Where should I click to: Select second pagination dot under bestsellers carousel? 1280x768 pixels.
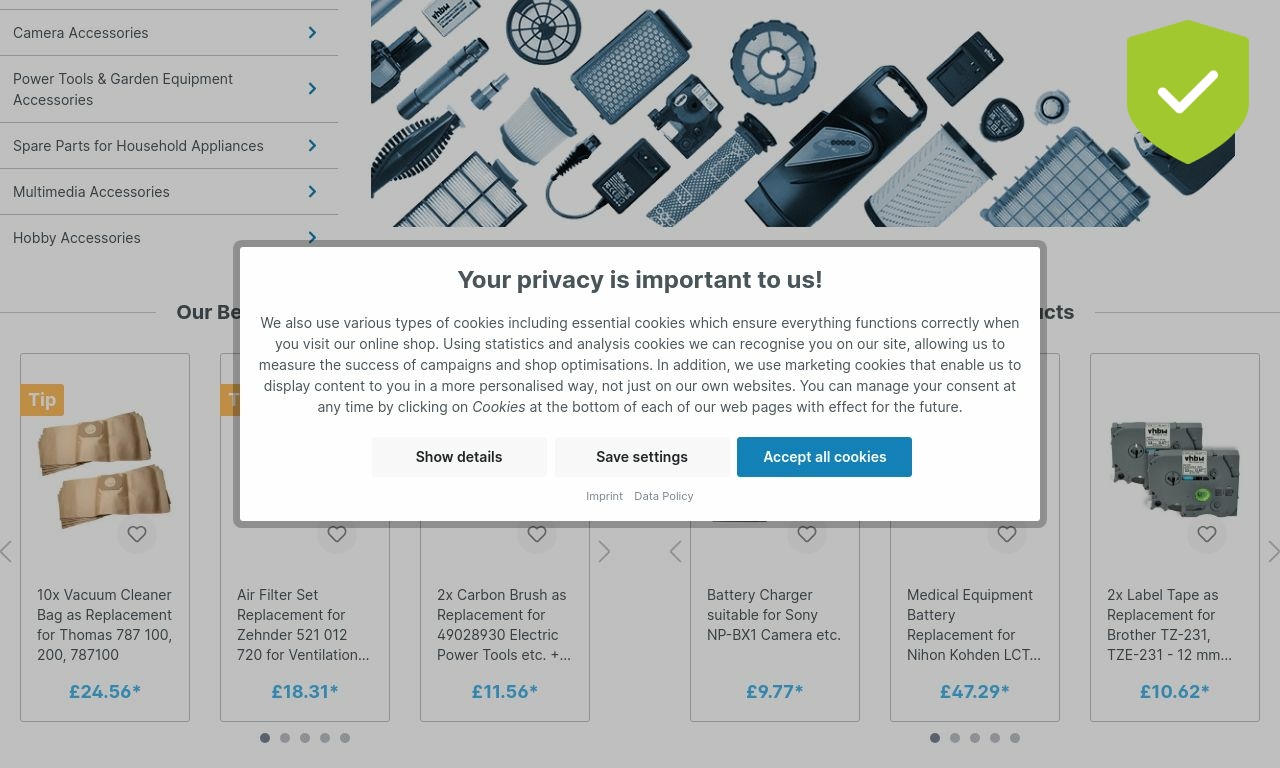coord(285,738)
